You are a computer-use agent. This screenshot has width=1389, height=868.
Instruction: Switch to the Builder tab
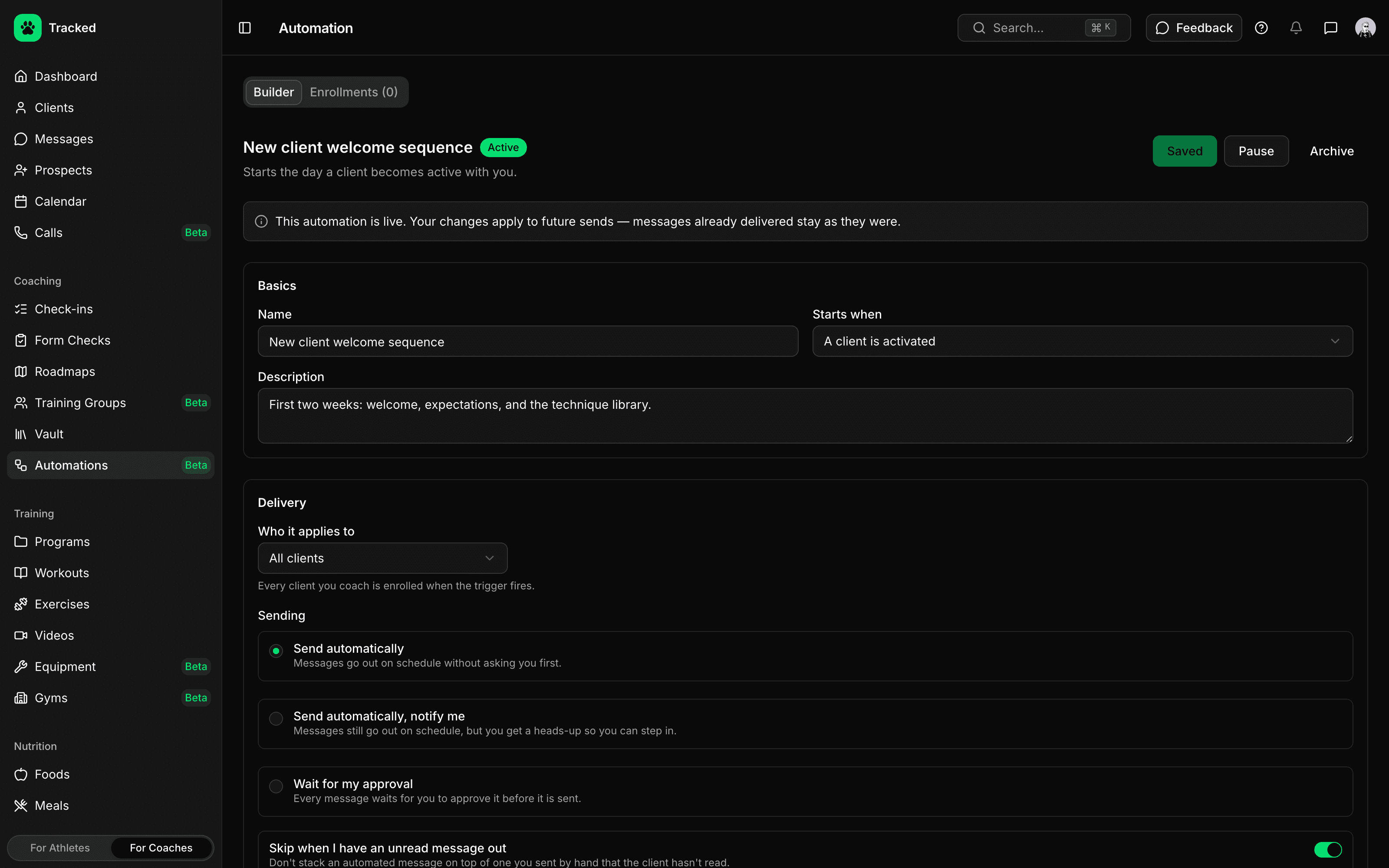coord(273,92)
